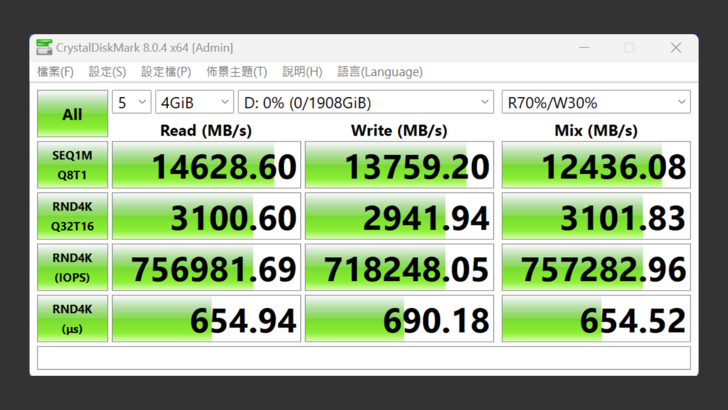Expand the R70%/W30% mix ratio dropdown
The image size is (728, 410).
pyautogui.click(x=595, y=102)
